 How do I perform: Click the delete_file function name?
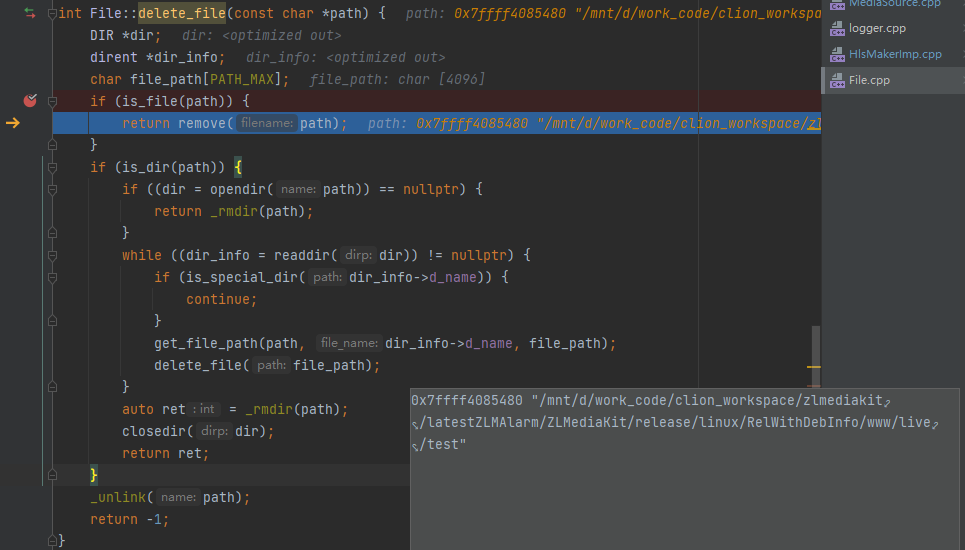tap(182, 14)
